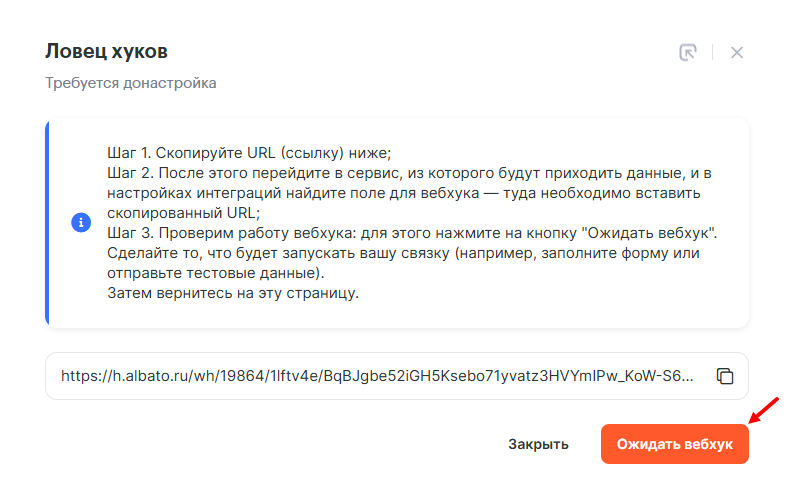The width and height of the screenshot is (791, 502).
Task: Click the divider between expand and close icons
Action: [x=712, y=53]
